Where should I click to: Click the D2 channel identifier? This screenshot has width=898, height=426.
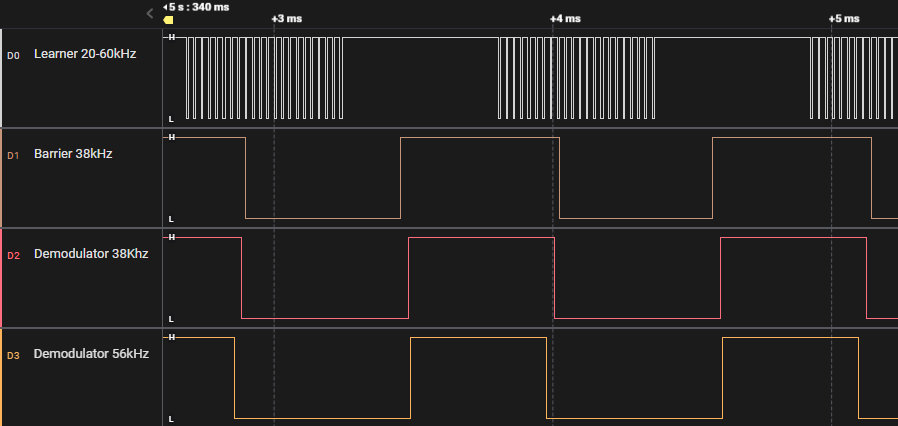13,255
